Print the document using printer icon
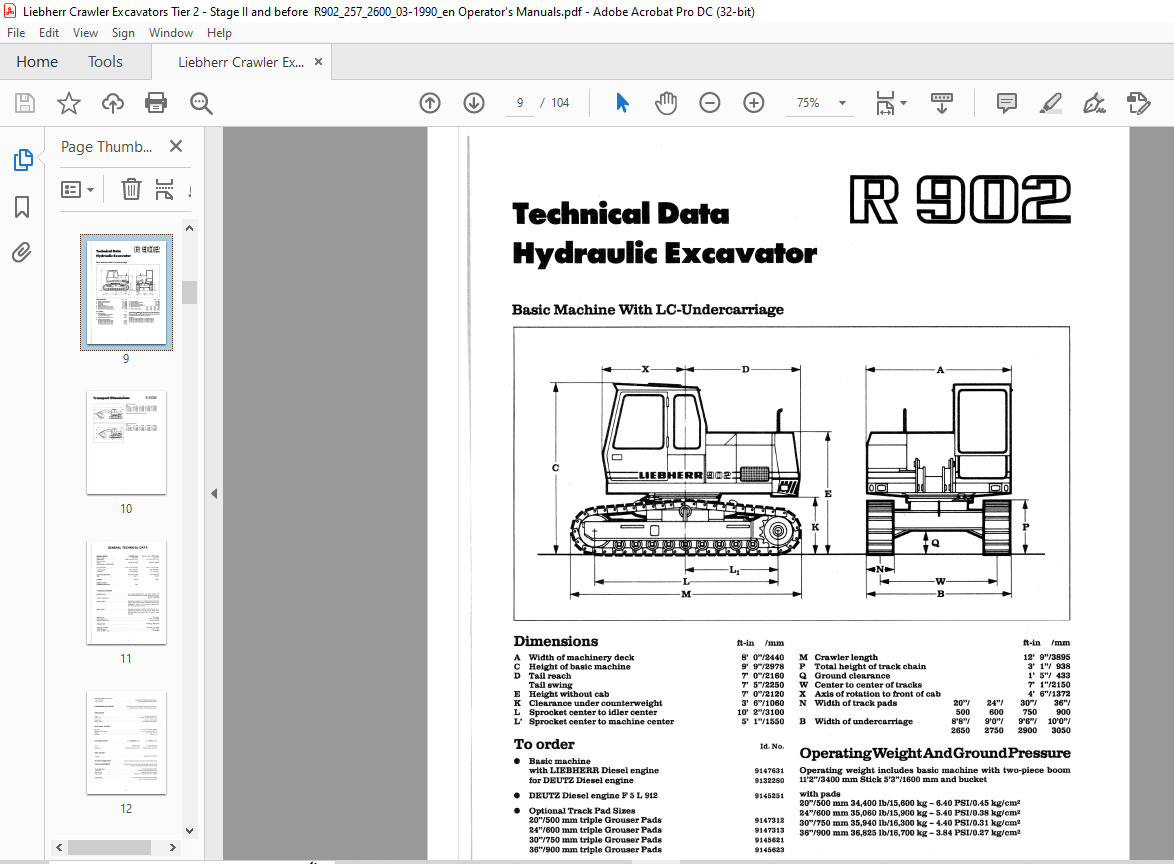Image resolution: width=1174 pixels, height=864 pixels. click(156, 103)
